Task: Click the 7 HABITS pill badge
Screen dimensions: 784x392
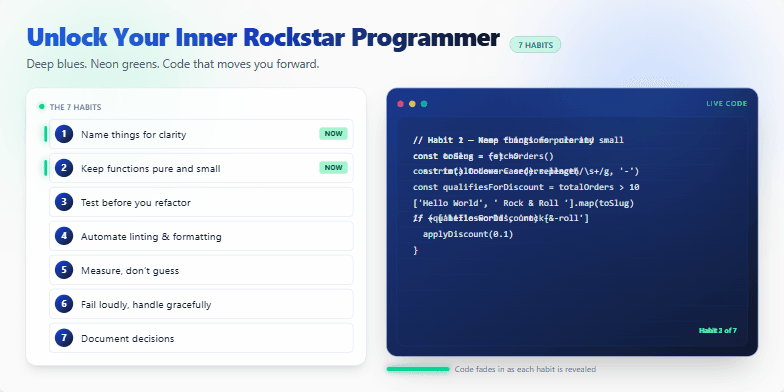Action: 535,45
